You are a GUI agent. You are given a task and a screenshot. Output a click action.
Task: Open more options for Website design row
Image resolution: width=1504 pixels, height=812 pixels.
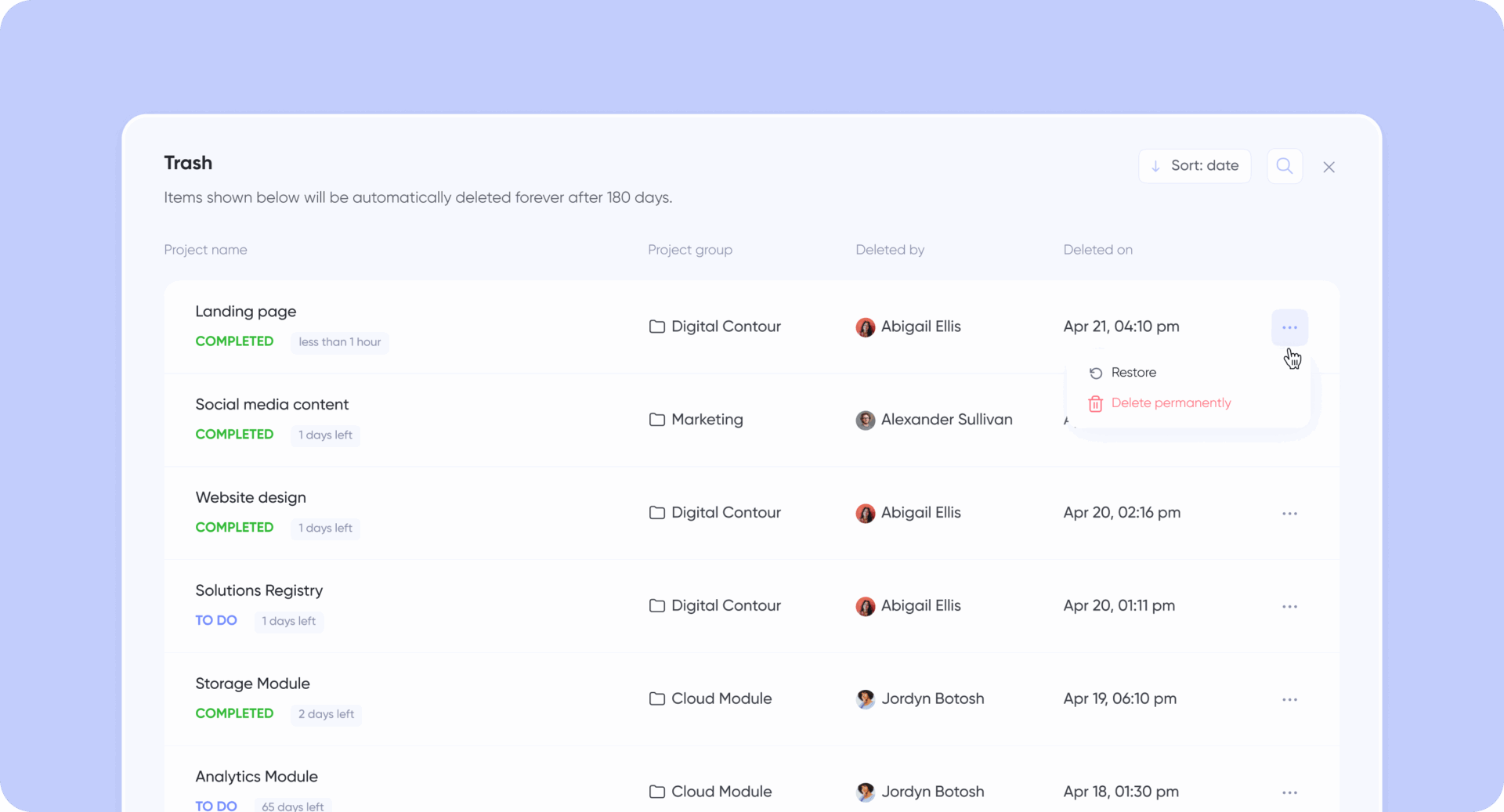click(1289, 514)
